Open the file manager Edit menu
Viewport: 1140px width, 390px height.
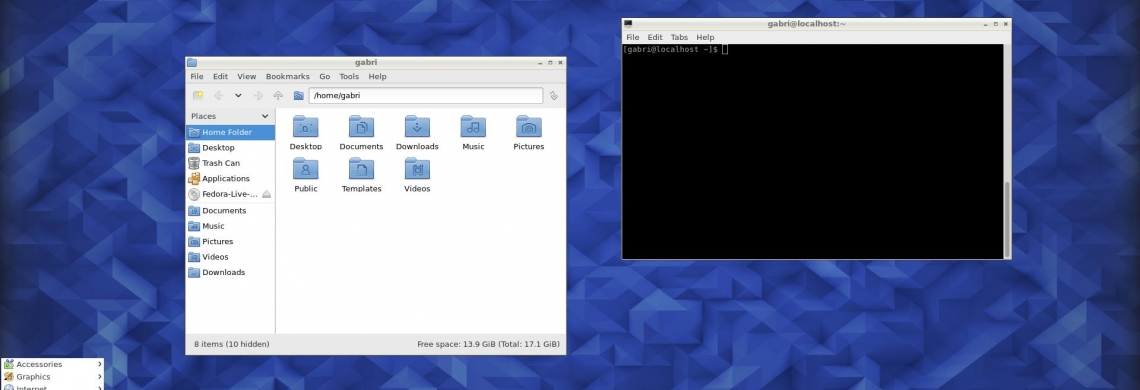(220, 76)
